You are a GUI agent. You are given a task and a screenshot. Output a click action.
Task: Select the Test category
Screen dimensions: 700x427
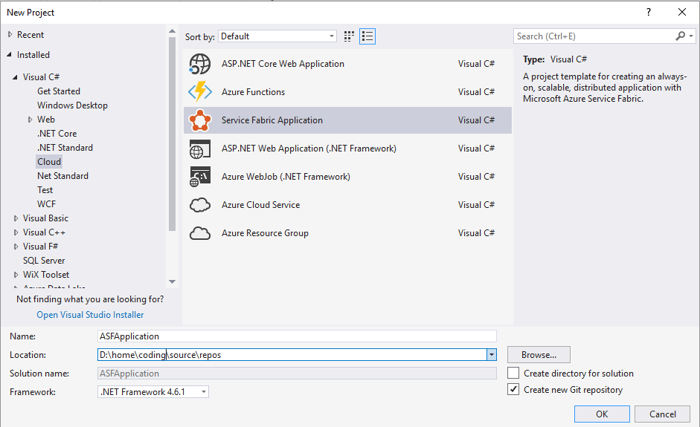tap(45, 190)
